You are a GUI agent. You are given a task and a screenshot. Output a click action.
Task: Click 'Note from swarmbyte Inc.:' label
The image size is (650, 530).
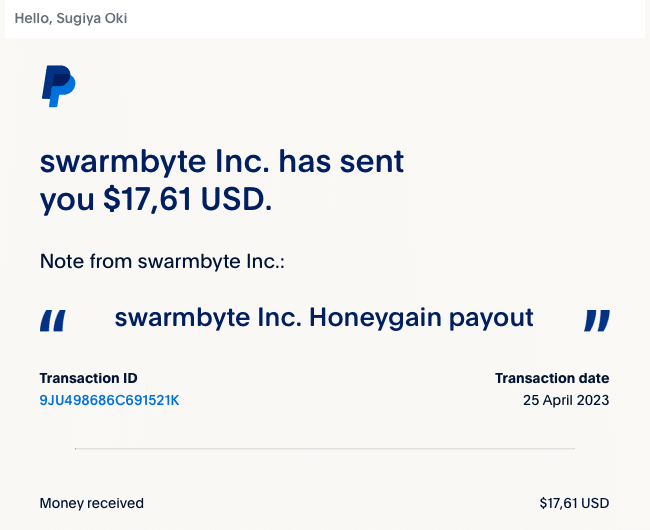click(162, 261)
